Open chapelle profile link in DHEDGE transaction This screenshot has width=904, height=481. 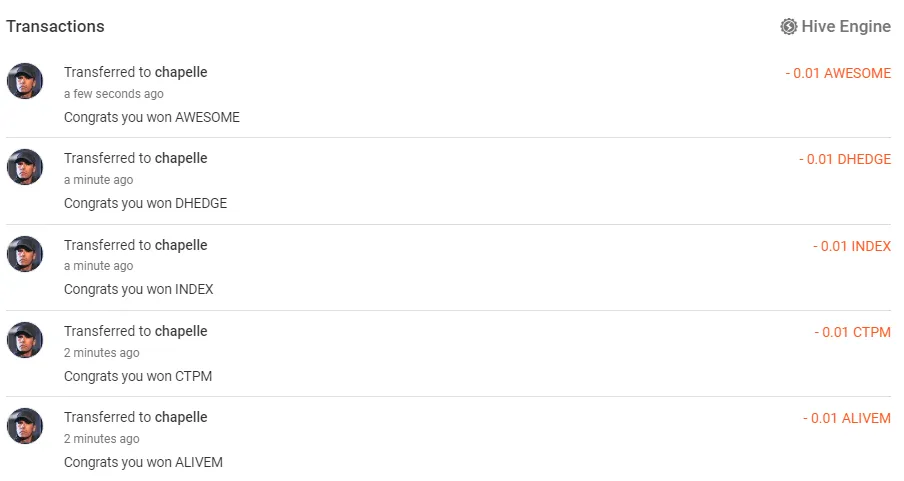coord(181,158)
